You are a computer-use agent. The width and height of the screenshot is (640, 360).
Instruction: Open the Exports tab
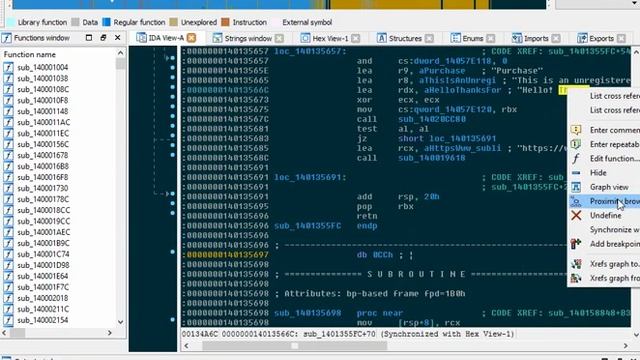tap(601, 38)
